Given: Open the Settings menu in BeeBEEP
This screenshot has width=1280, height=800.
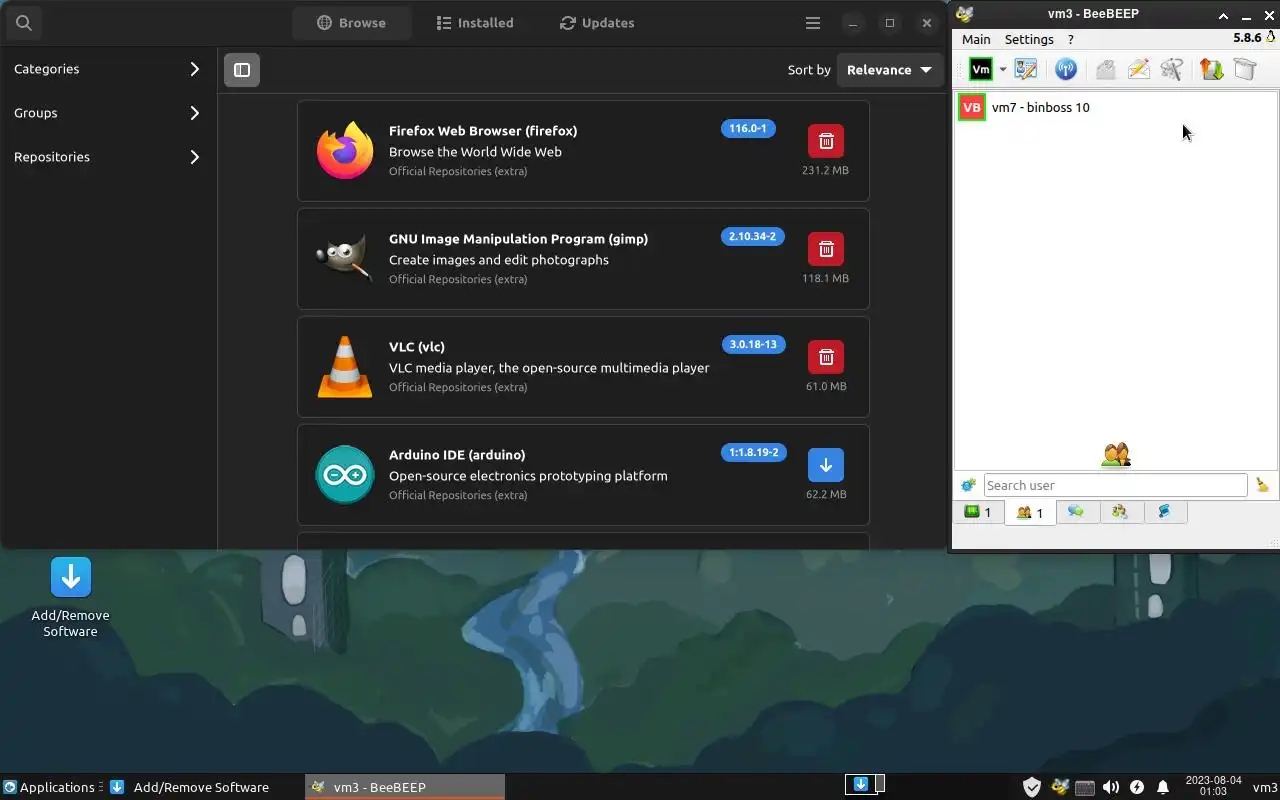Looking at the screenshot, I should pyautogui.click(x=1029, y=39).
